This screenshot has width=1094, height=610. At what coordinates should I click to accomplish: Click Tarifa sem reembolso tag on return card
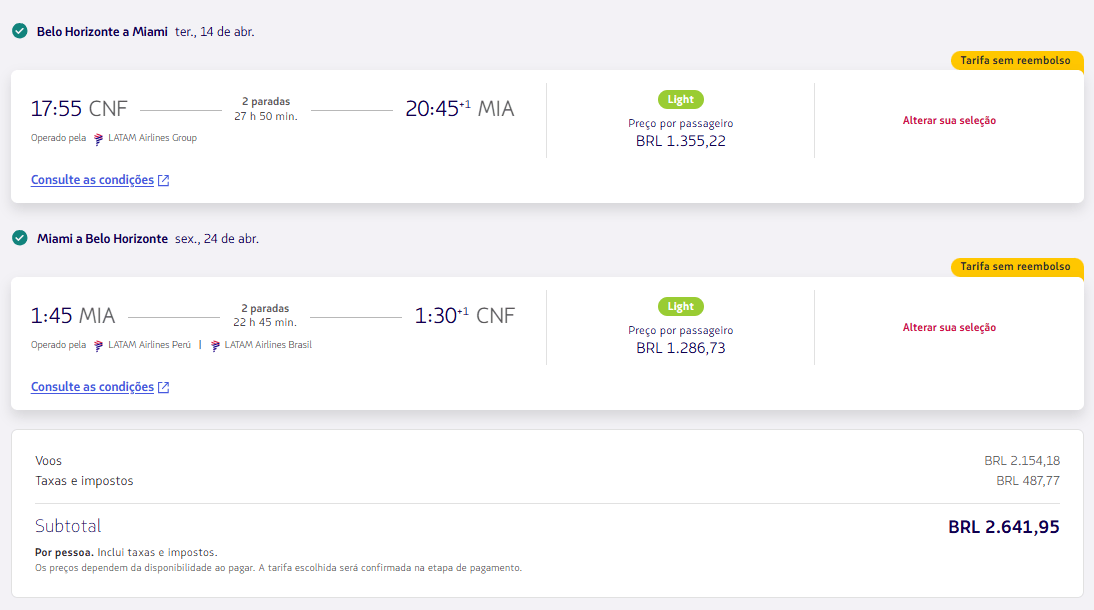coord(1015,267)
